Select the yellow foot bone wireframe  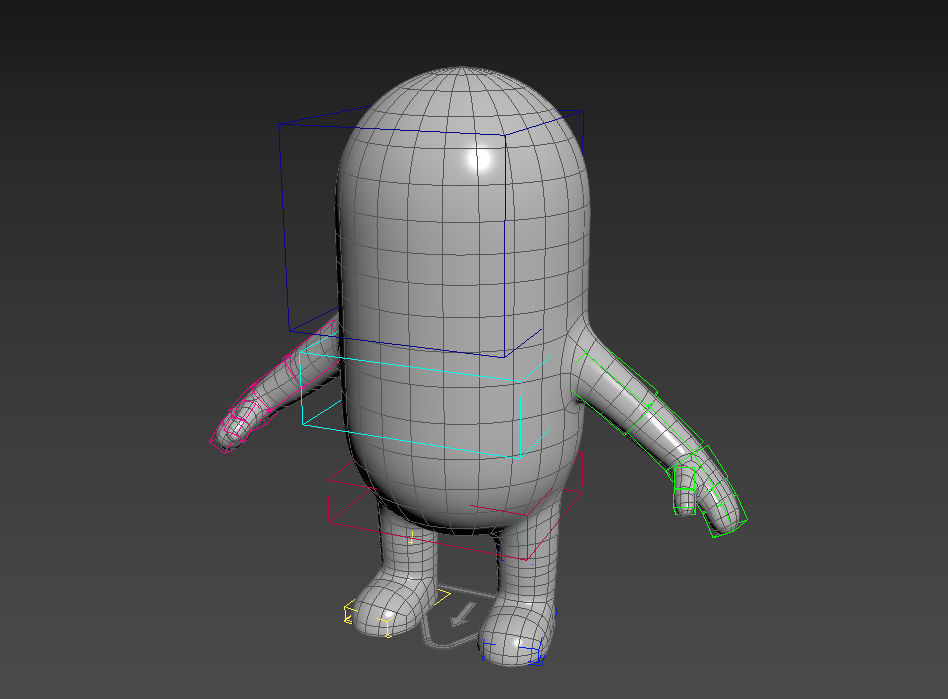397,612
